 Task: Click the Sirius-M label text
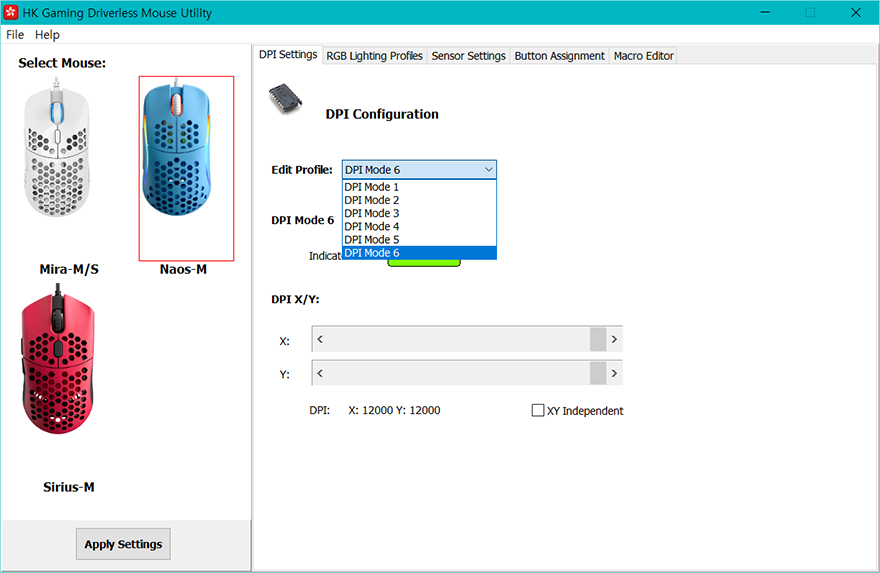pyautogui.click(x=68, y=487)
